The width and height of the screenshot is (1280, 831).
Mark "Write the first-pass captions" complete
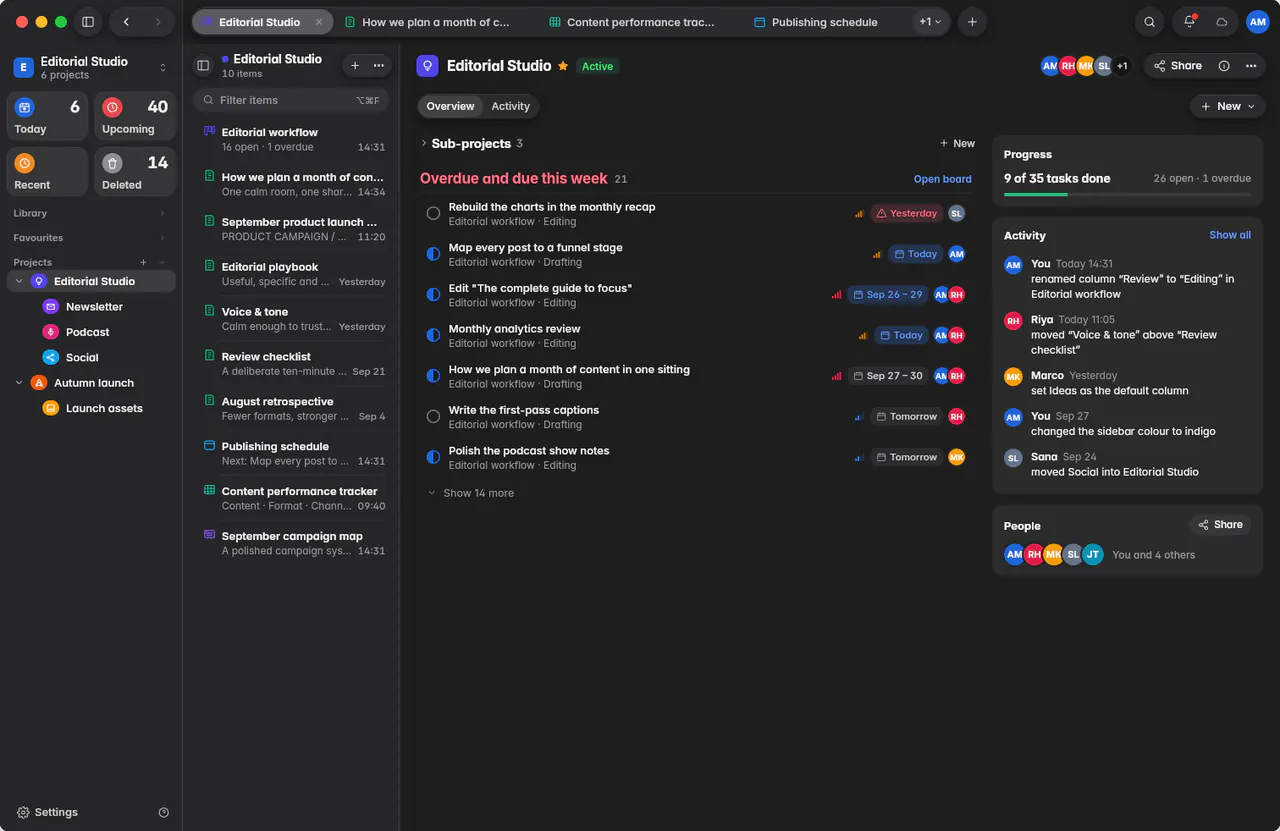click(x=433, y=417)
